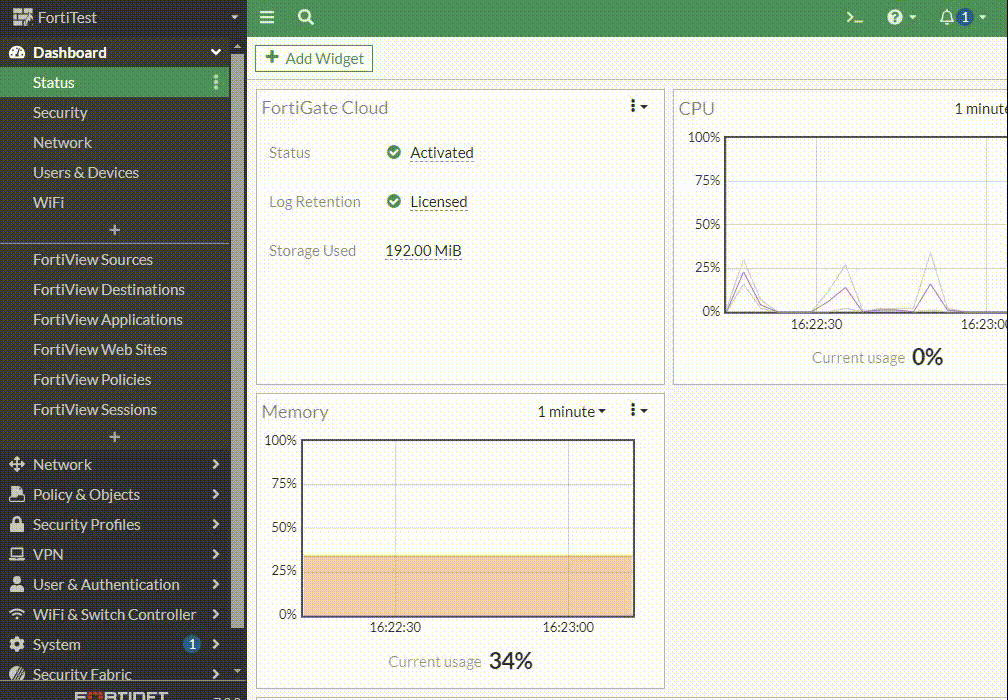Image resolution: width=1008 pixels, height=700 pixels.
Task: Open FortiGate Cloud widget options menu
Action: coord(638,106)
